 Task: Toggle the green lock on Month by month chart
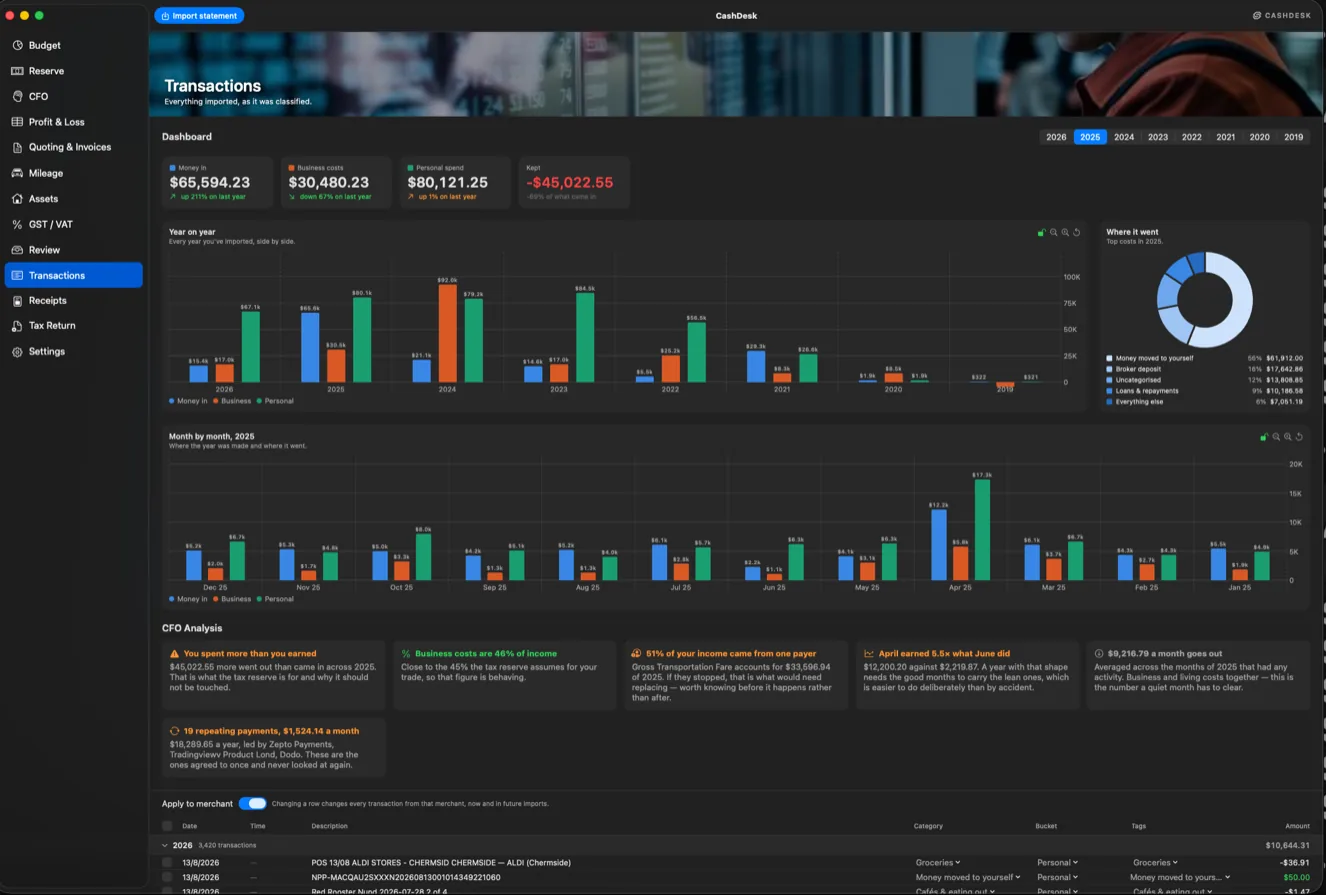pos(1264,436)
